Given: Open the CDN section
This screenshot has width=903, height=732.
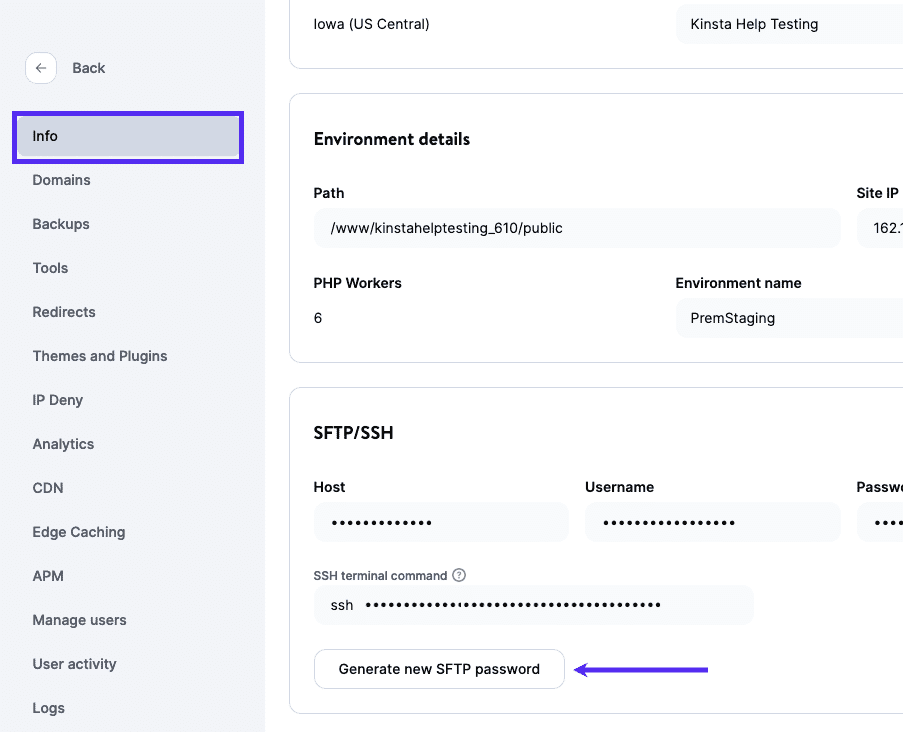Looking at the screenshot, I should tap(47, 488).
